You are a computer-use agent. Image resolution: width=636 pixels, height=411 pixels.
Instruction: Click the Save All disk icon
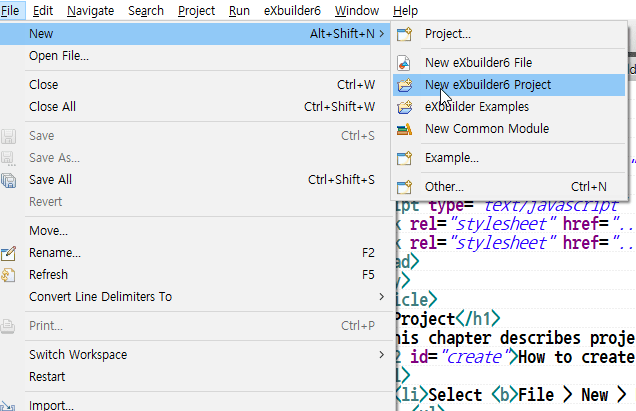[10, 180]
